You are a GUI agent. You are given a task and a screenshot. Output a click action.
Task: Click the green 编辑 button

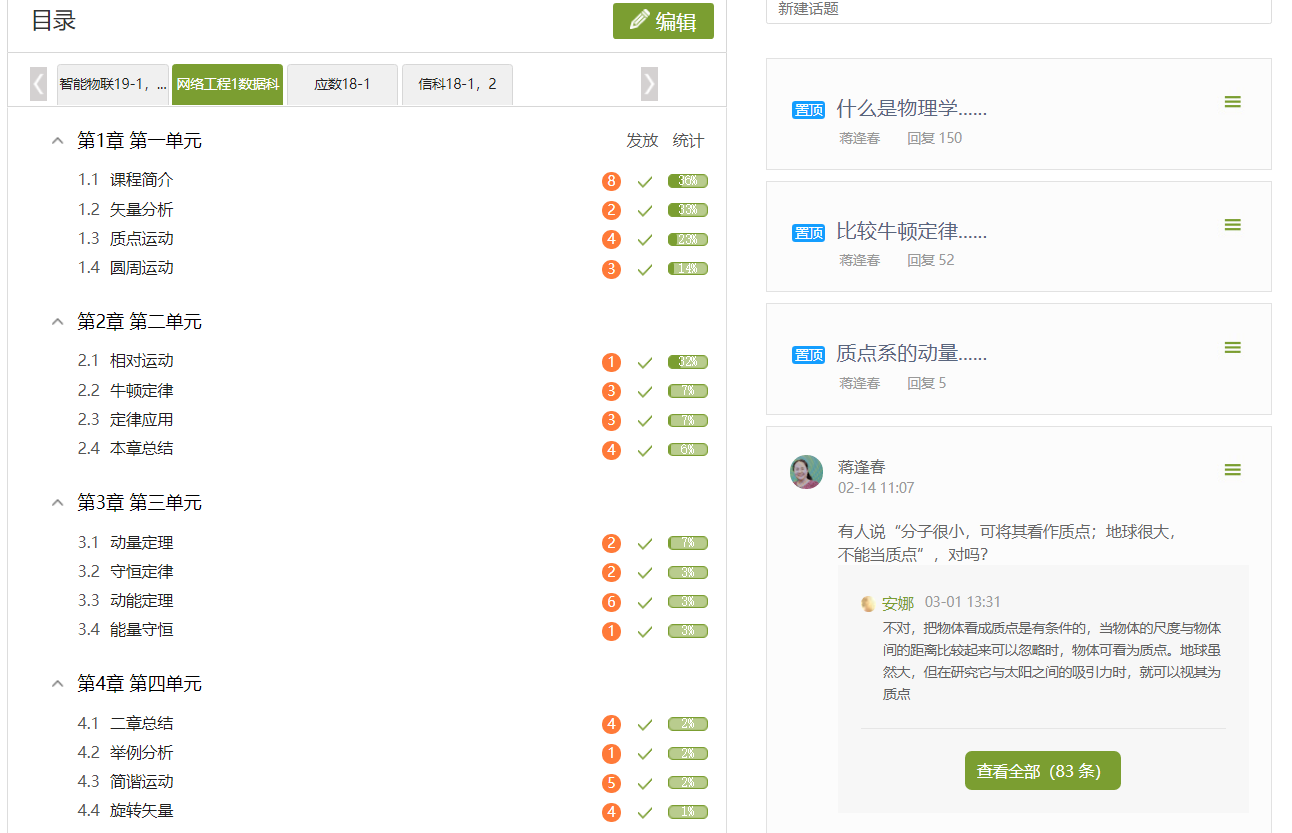coord(663,21)
